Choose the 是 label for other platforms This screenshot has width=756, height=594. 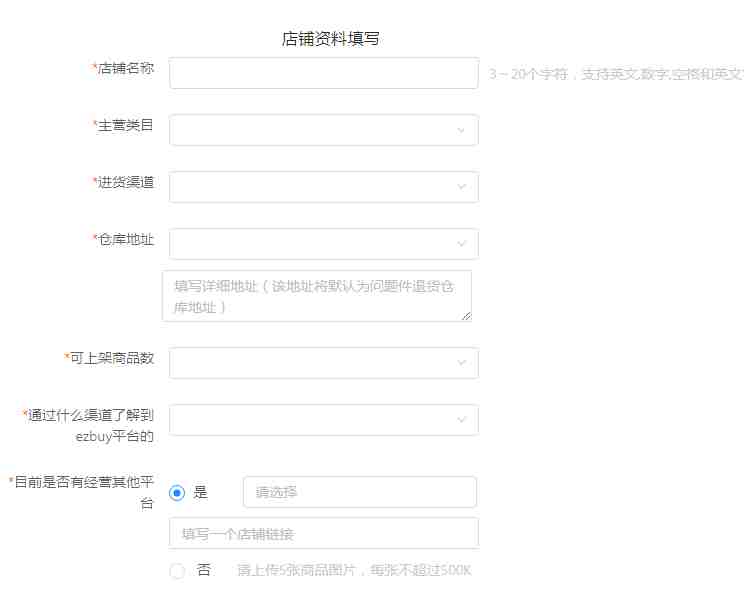point(200,492)
